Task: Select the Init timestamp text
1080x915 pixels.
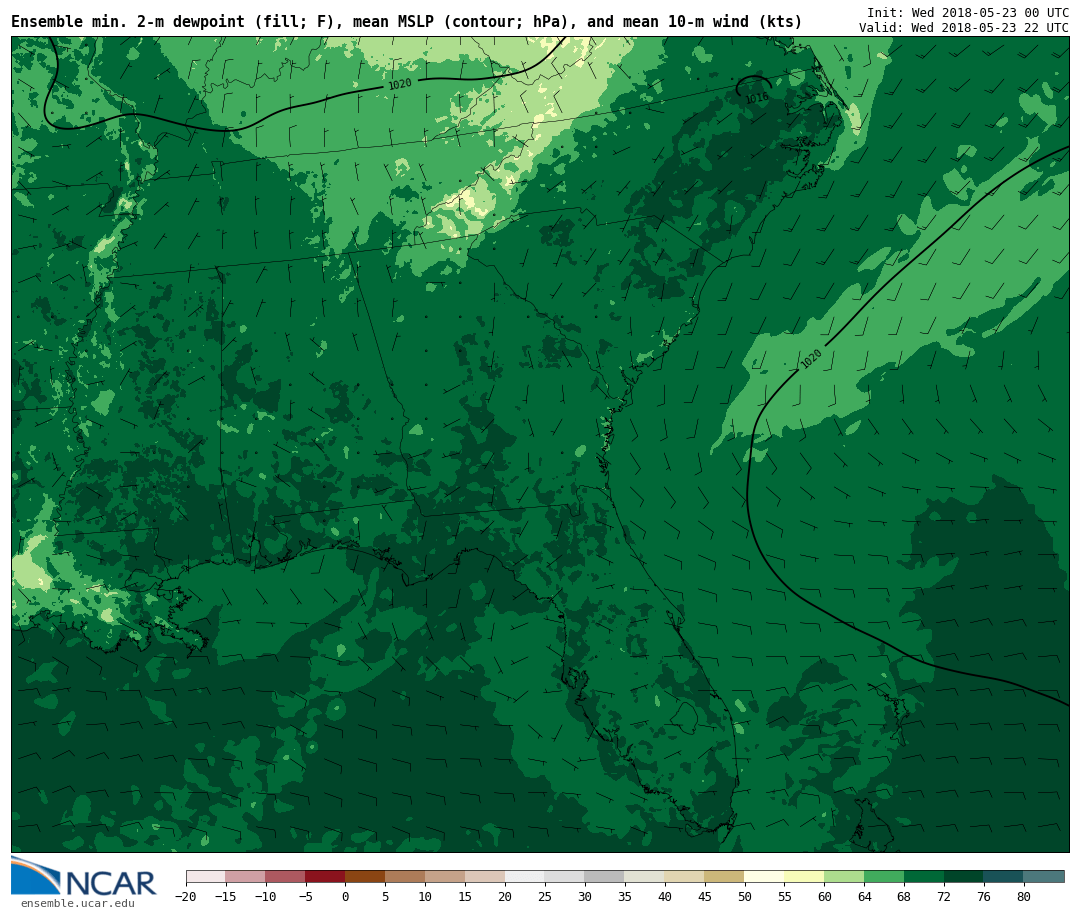Action: (967, 13)
